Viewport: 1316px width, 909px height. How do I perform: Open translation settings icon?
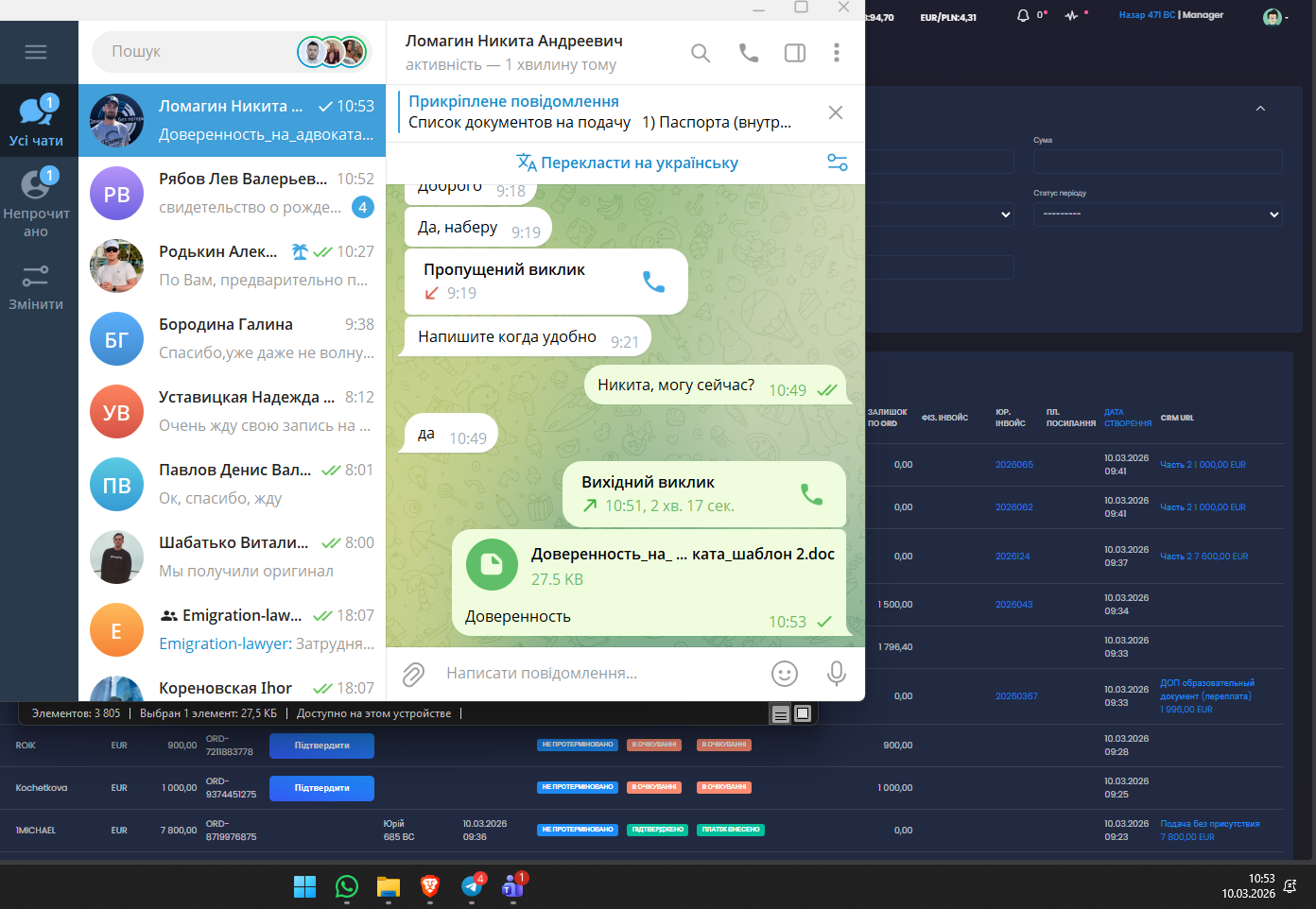point(838,163)
